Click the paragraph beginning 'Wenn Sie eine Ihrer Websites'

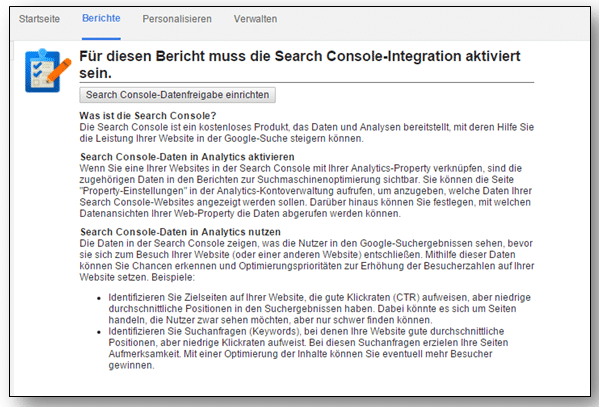[306, 191]
